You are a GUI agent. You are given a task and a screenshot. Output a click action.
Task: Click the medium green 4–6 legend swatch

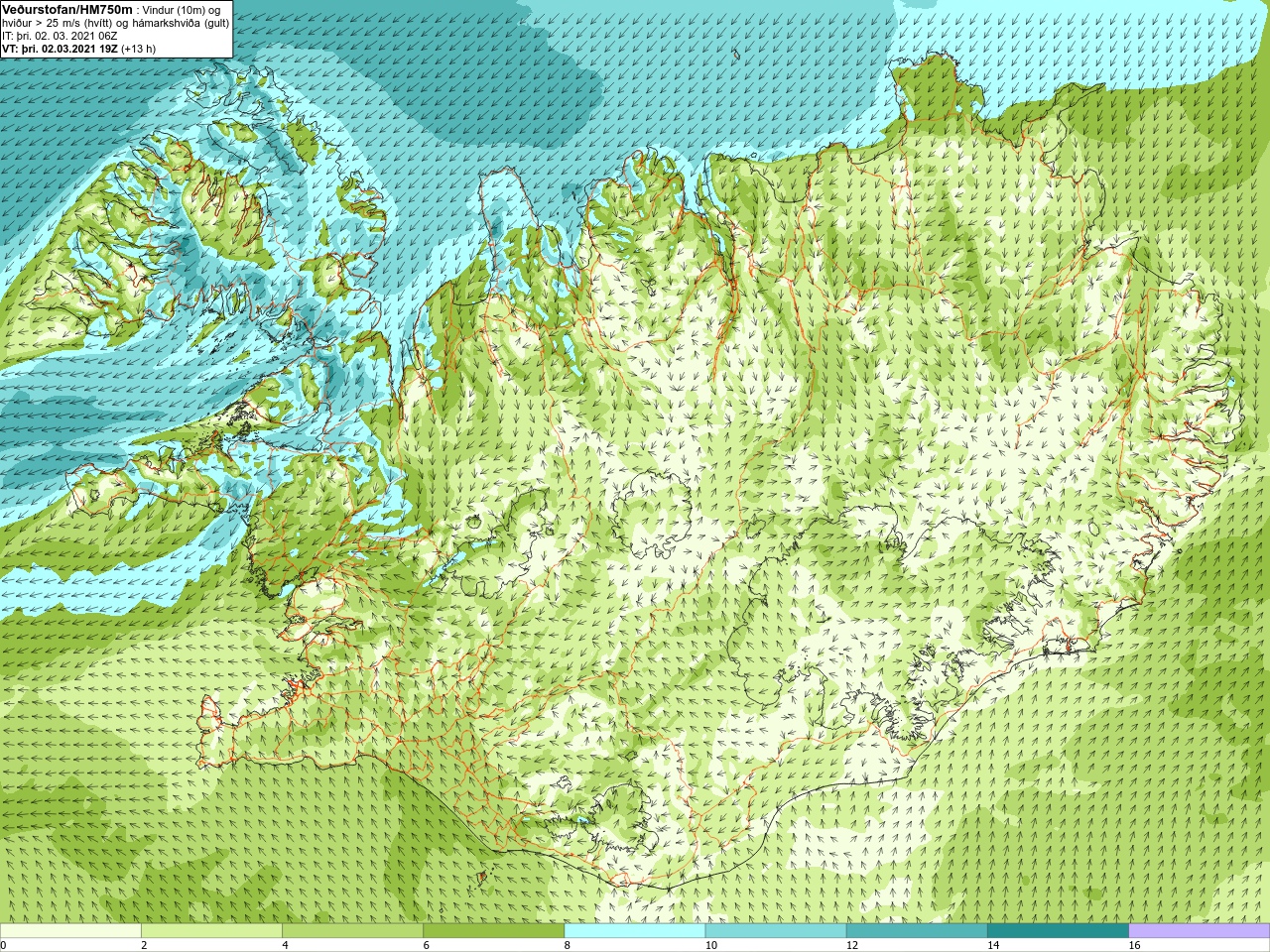(352, 931)
